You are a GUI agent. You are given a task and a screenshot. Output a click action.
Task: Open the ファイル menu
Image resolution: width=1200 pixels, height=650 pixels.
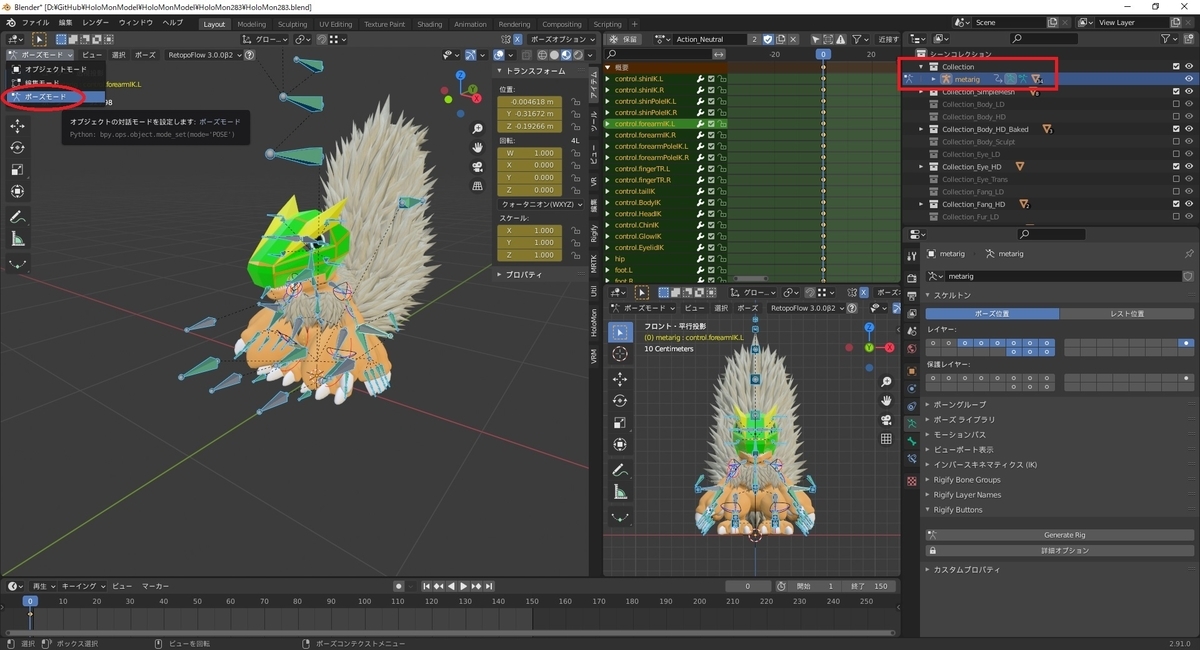pyautogui.click(x=35, y=22)
